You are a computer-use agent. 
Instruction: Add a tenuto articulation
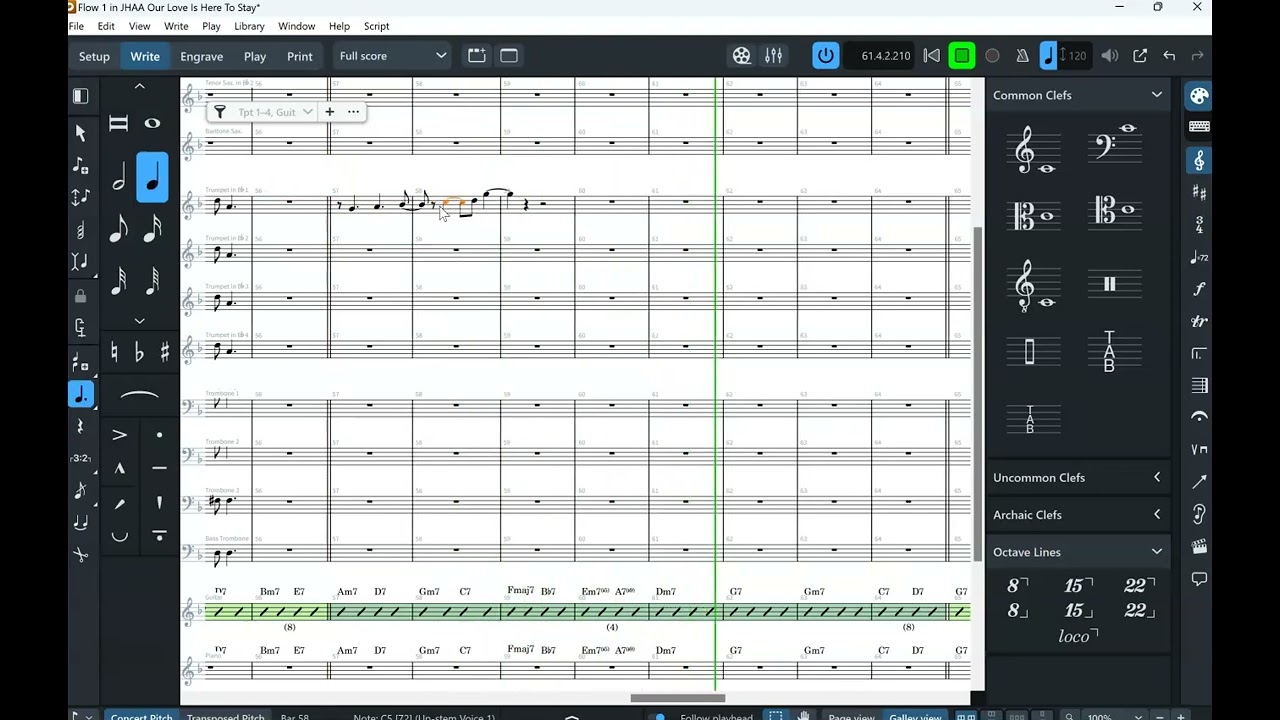[x=159, y=468]
